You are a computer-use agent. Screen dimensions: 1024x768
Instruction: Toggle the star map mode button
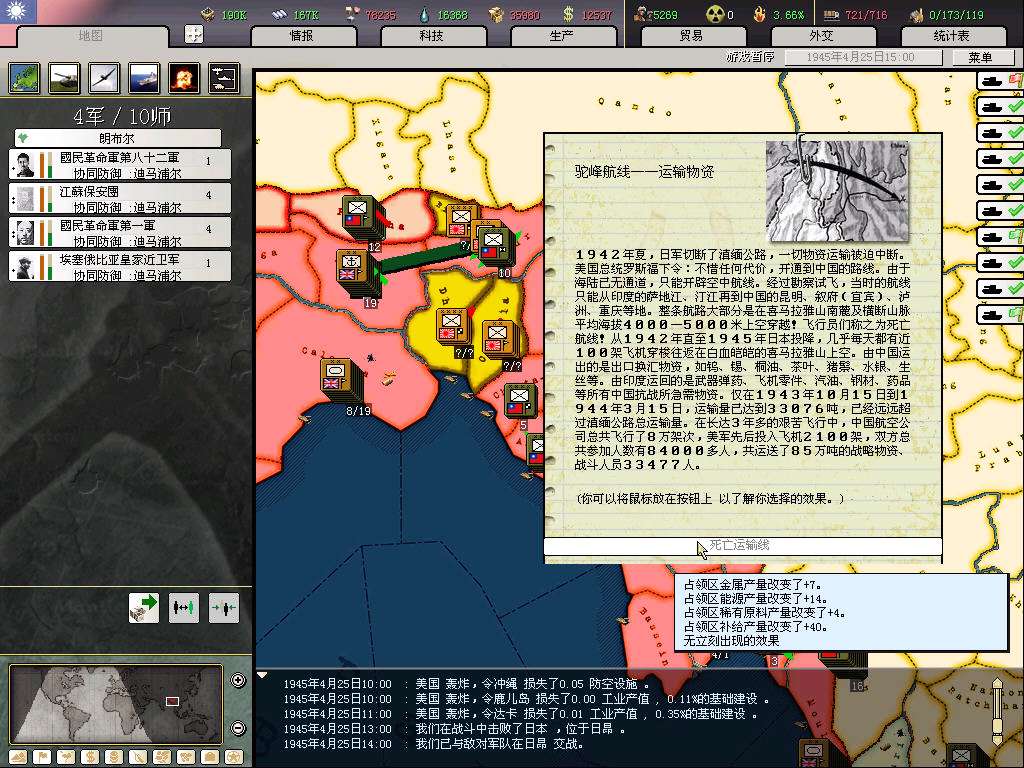click(x=233, y=757)
